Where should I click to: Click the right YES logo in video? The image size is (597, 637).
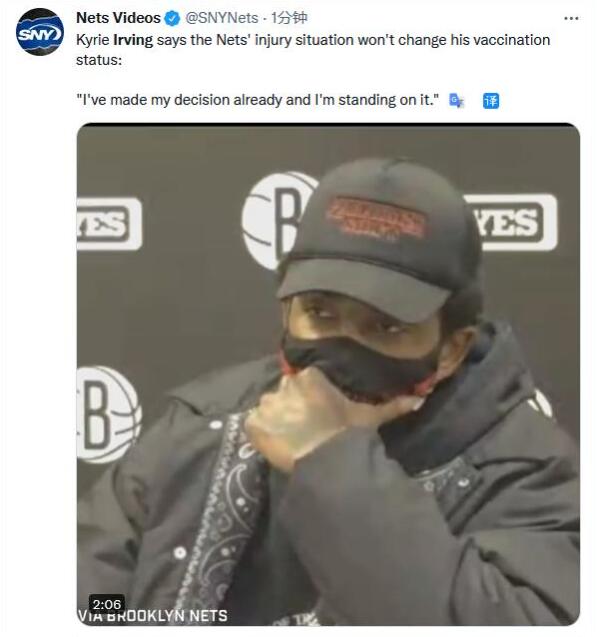click(511, 222)
